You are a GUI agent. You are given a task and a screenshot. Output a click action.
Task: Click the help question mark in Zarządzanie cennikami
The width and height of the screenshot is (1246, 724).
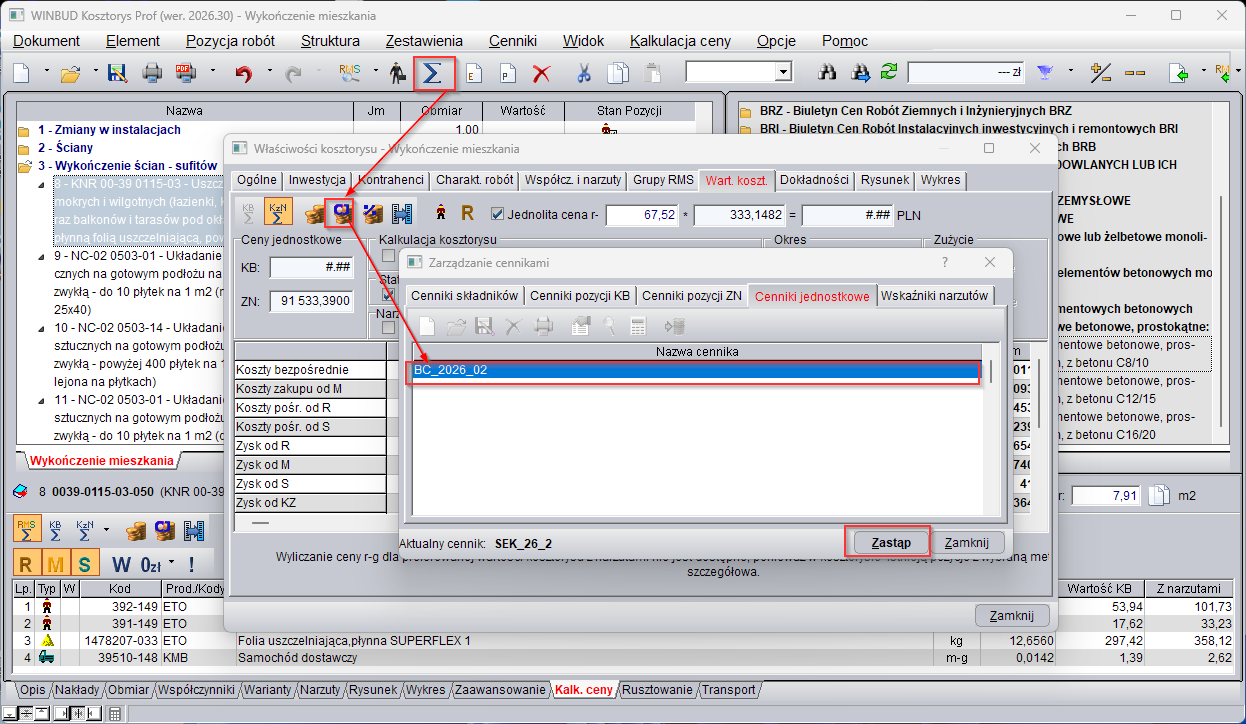coord(945,262)
